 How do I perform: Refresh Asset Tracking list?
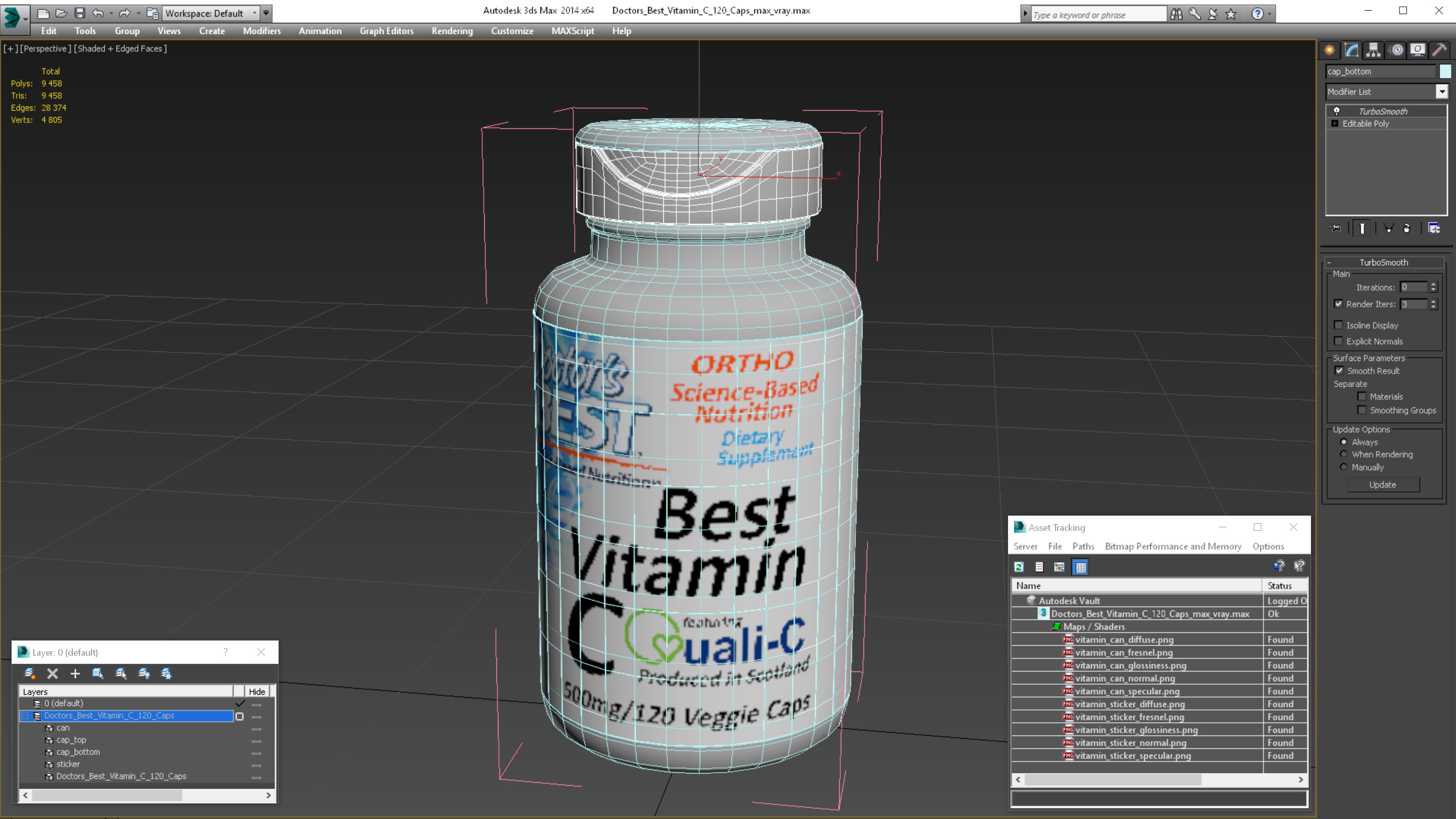tap(1019, 567)
